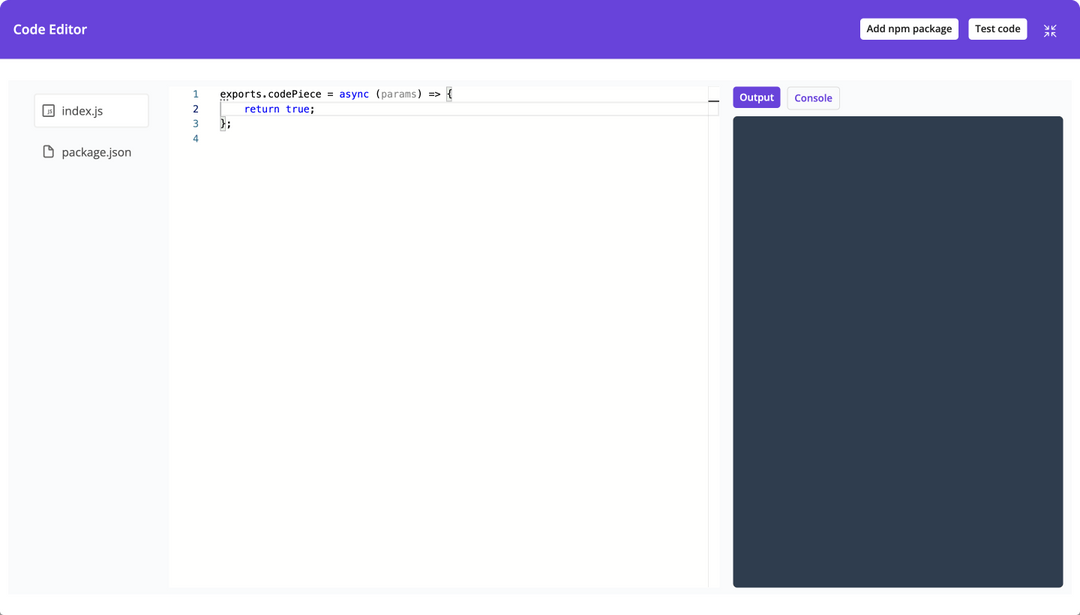Switch to the Output tab
The height and width of the screenshot is (615, 1080).
coord(756,97)
